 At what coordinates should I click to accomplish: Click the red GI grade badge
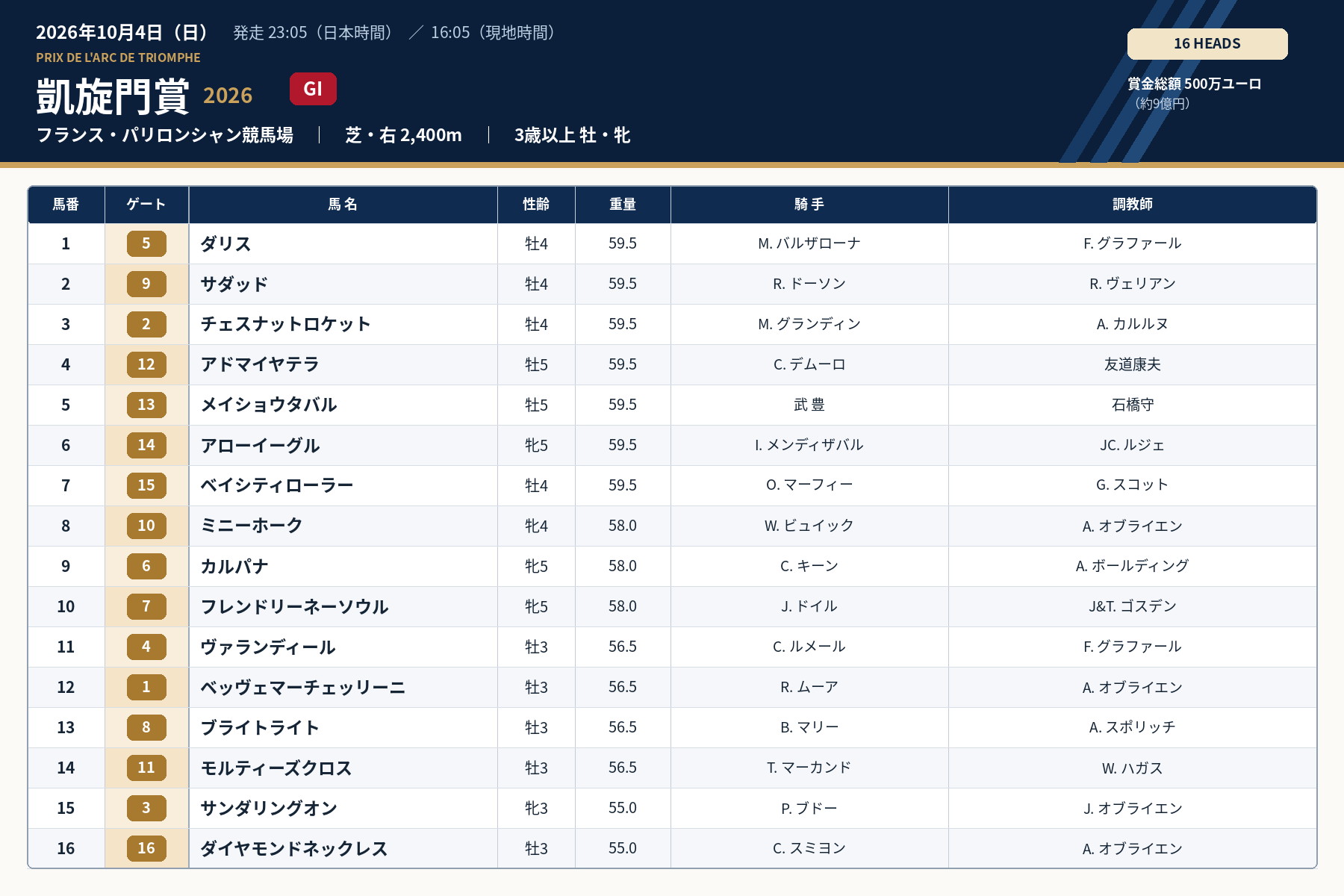pos(313,89)
